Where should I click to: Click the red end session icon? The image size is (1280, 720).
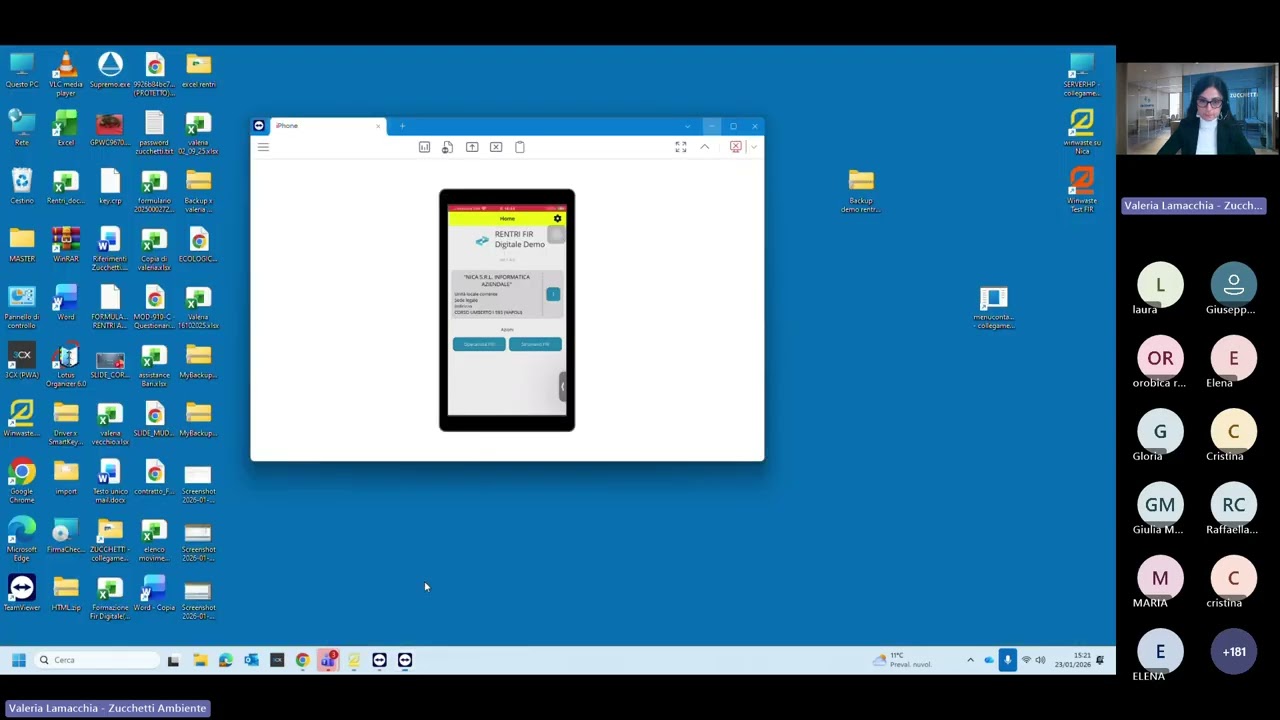tap(736, 147)
